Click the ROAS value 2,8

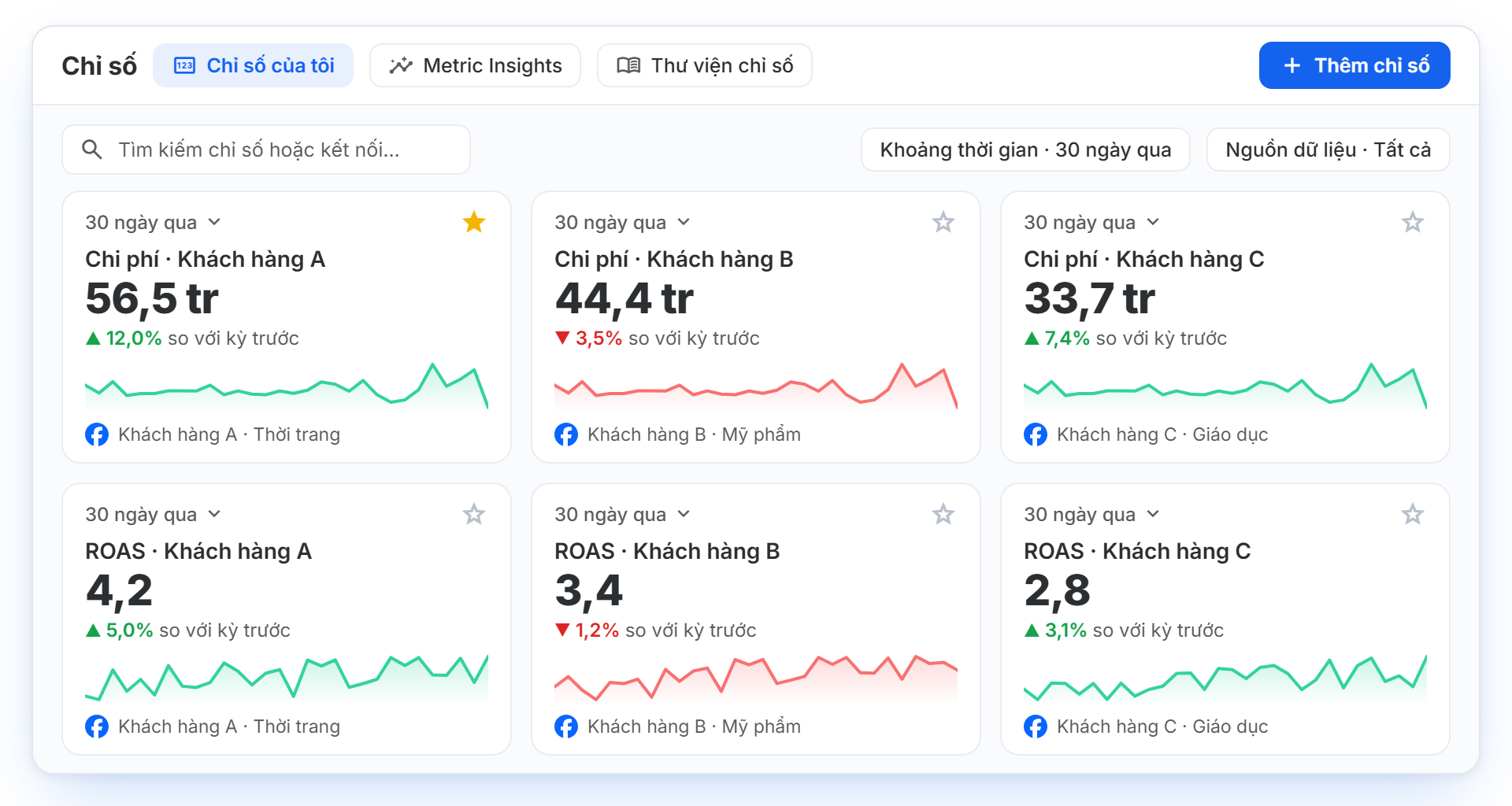(x=1058, y=591)
